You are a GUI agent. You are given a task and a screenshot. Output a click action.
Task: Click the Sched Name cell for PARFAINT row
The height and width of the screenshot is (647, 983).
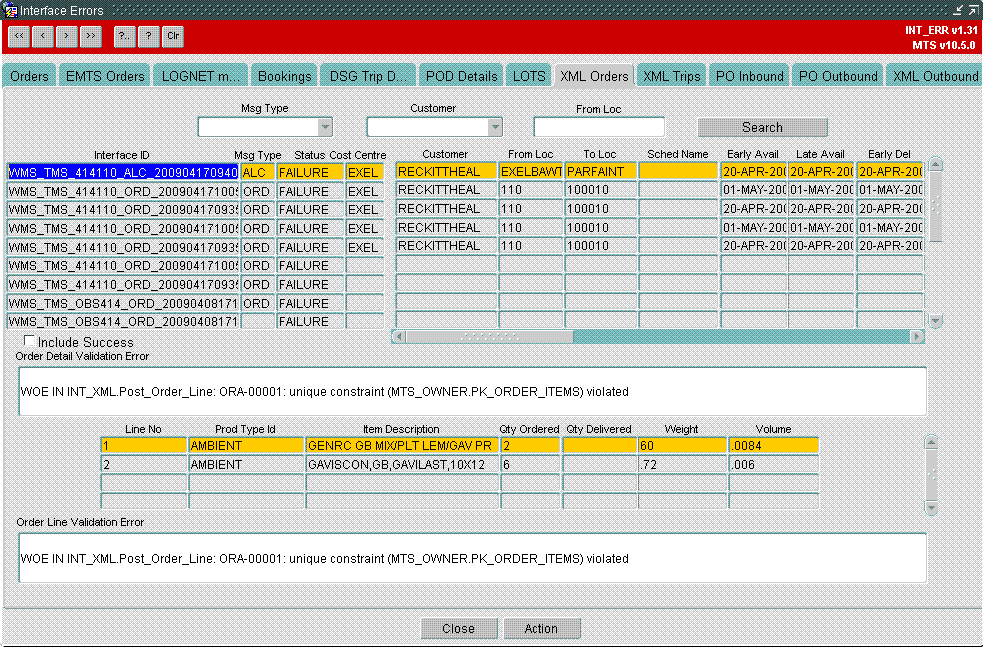pyautogui.click(x=678, y=172)
